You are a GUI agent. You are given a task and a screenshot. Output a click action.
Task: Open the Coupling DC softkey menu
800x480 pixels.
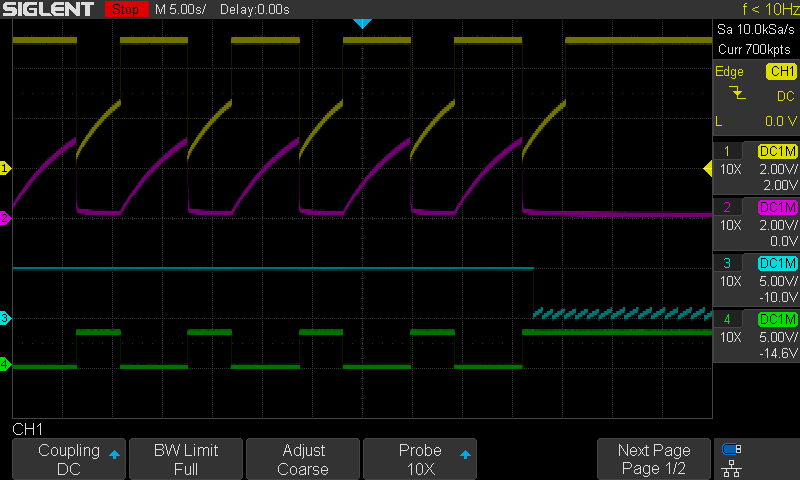[69, 459]
